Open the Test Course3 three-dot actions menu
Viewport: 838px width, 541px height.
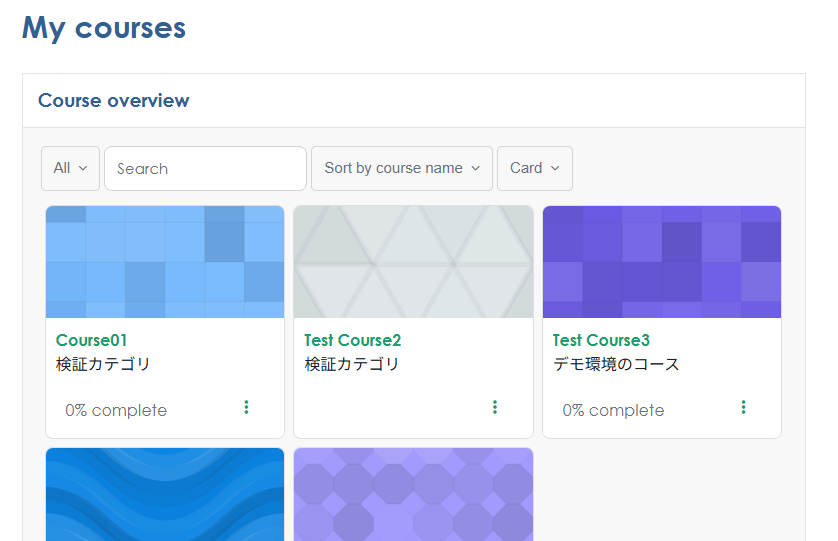743,407
